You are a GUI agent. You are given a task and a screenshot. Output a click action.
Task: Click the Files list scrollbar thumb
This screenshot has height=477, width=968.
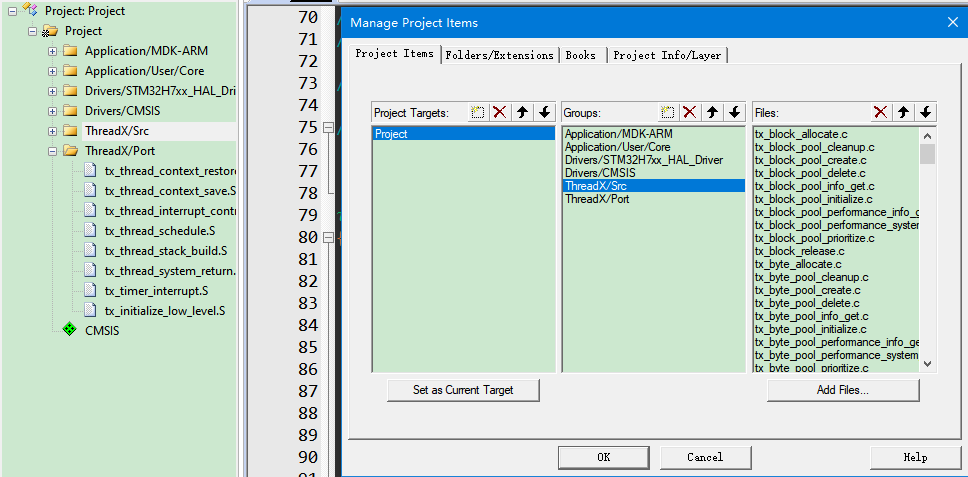tap(927, 154)
